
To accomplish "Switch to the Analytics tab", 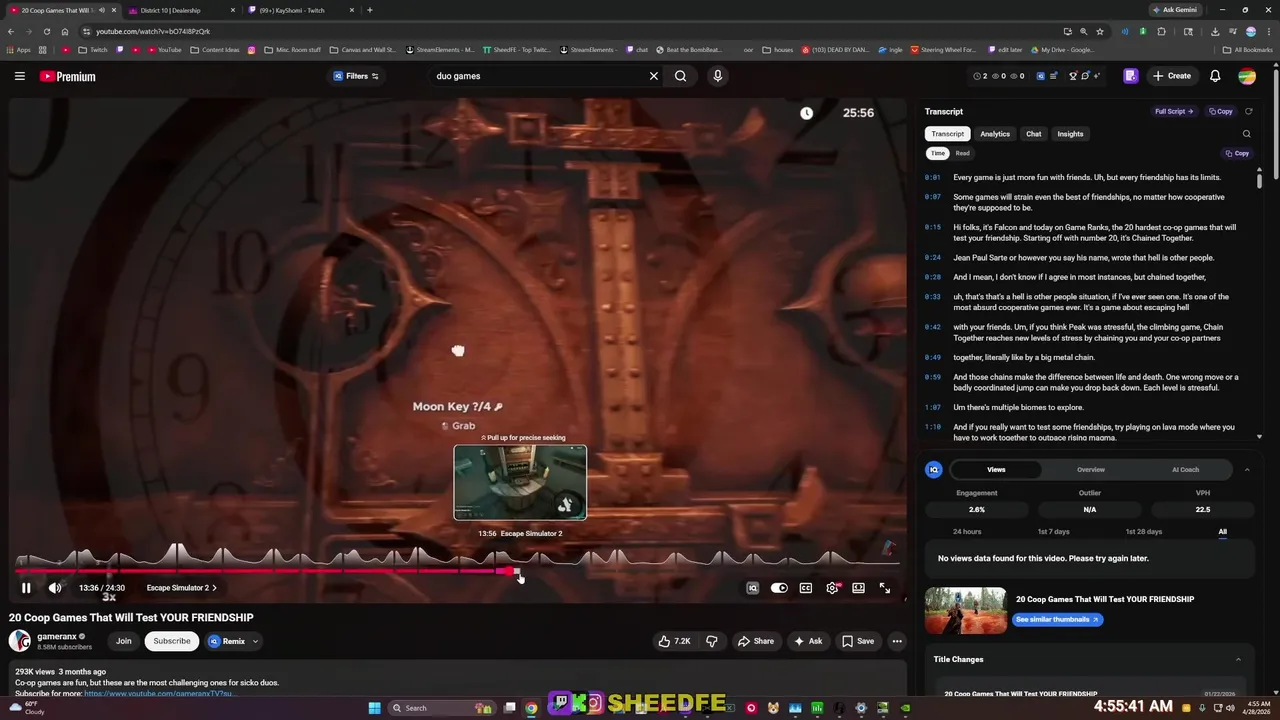I will tap(995, 134).
